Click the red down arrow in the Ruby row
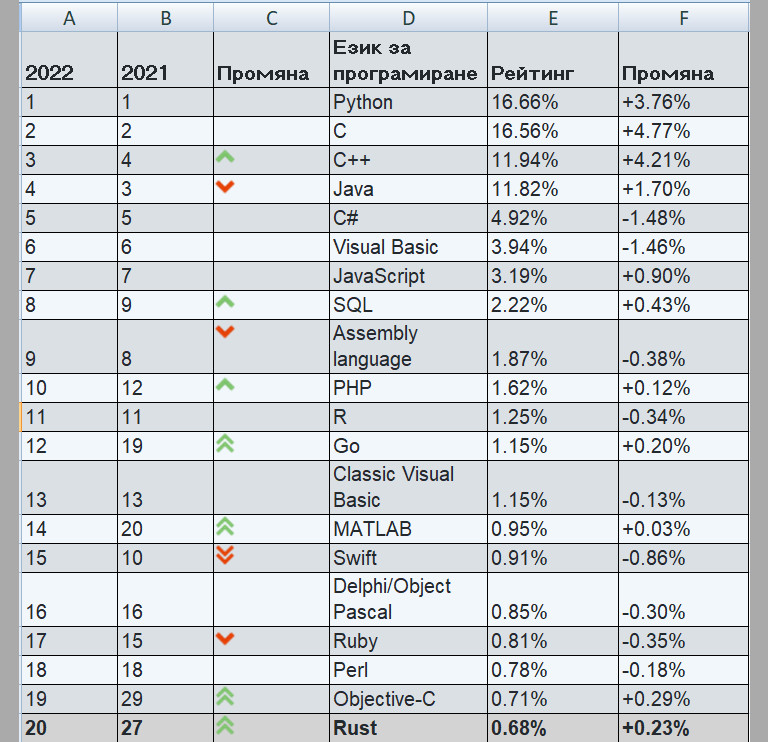The height and width of the screenshot is (742, 768). [226, 638]
